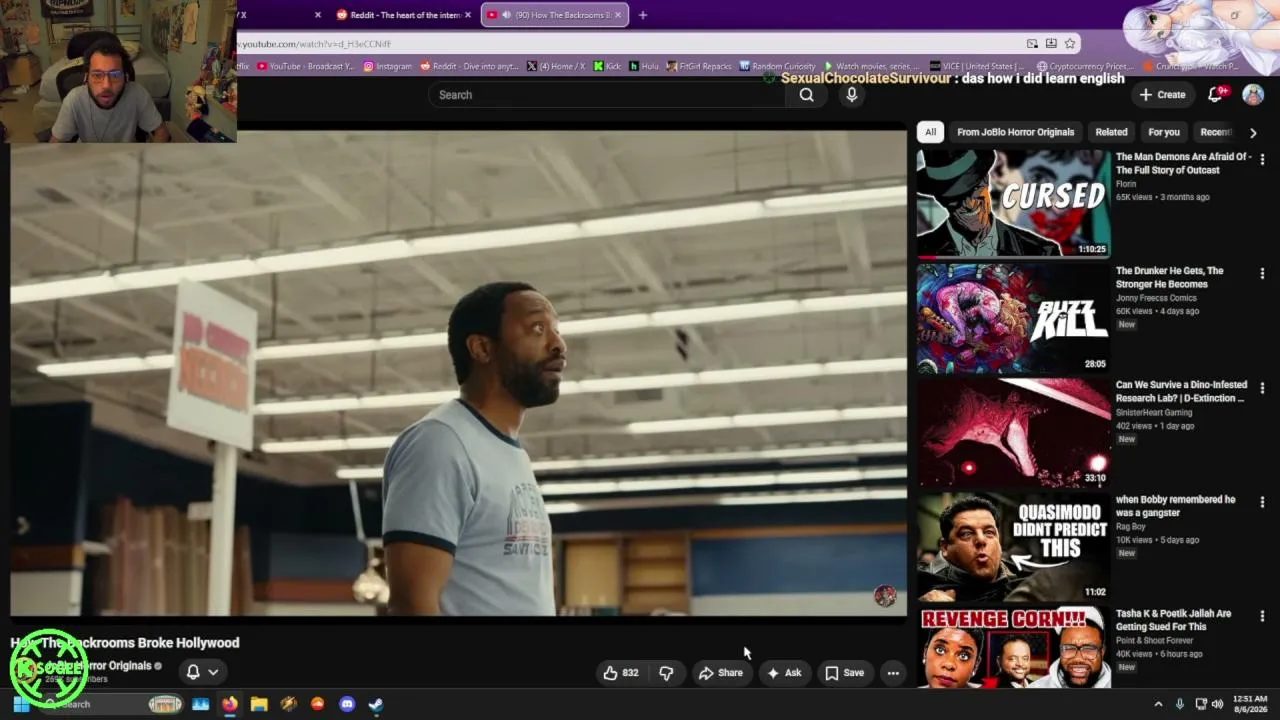Close the Reddit browser tab
Viewport: 1280px width, 720px height.
[467, 15]
